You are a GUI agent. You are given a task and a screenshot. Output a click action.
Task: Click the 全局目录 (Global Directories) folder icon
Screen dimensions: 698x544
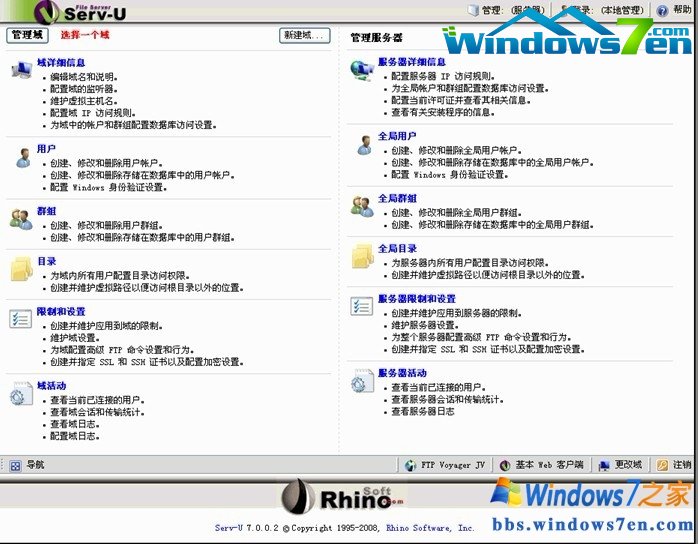(361, 256)
